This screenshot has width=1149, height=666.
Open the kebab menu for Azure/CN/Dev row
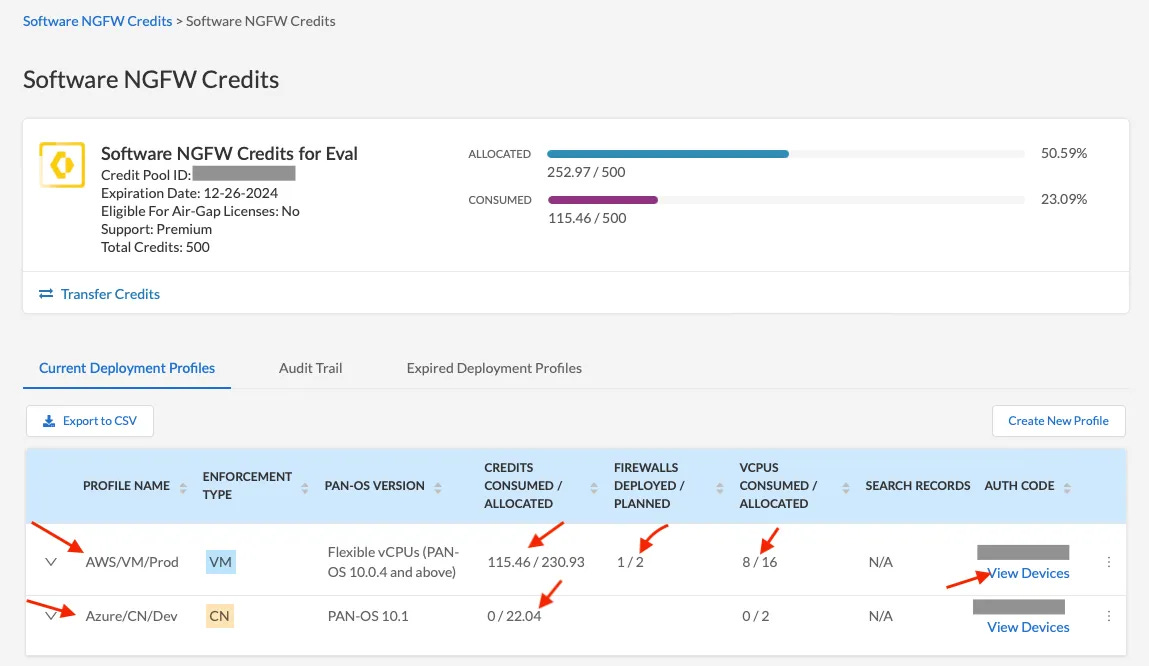(1109, 616)
